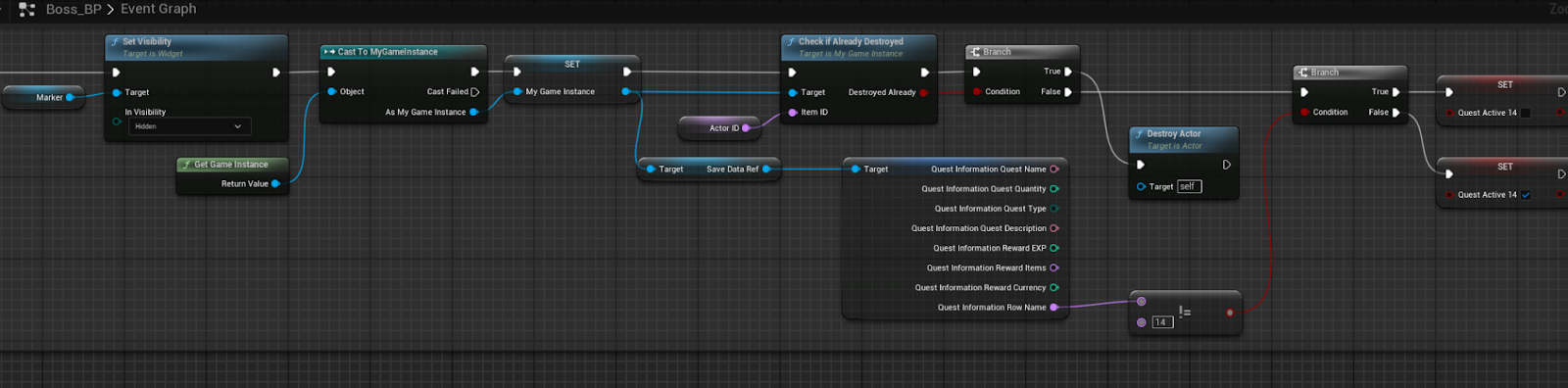Click the Return Value output pin
Viewport: 1568px width, 388px height.
pyautogui.click(x=275, y=184)
